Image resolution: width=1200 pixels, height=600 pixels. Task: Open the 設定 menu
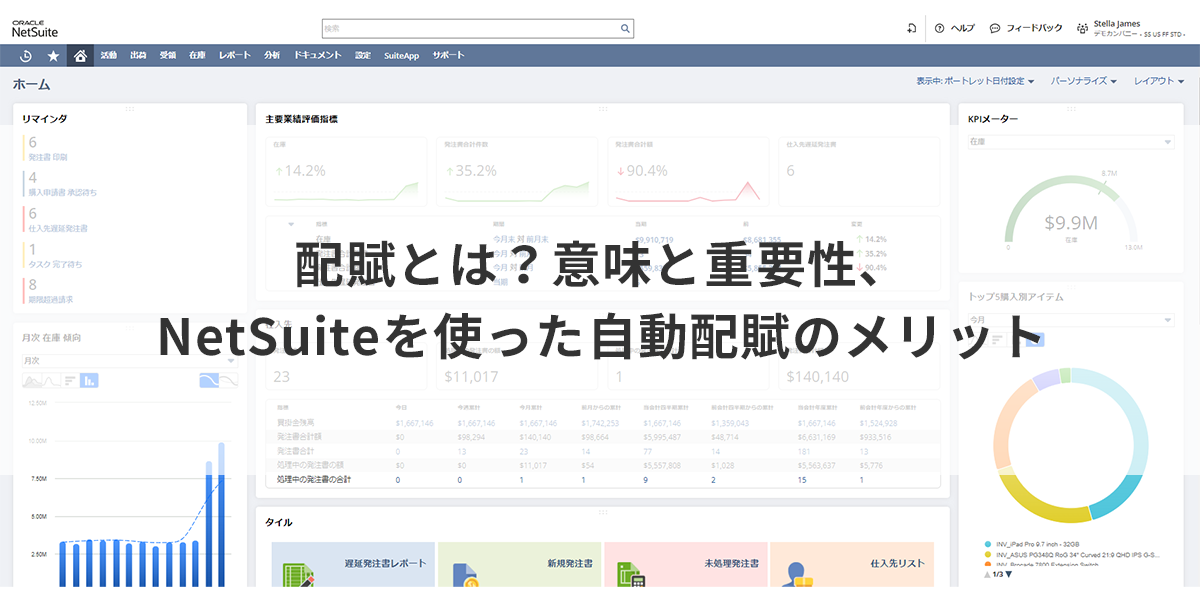click(362, 56)
